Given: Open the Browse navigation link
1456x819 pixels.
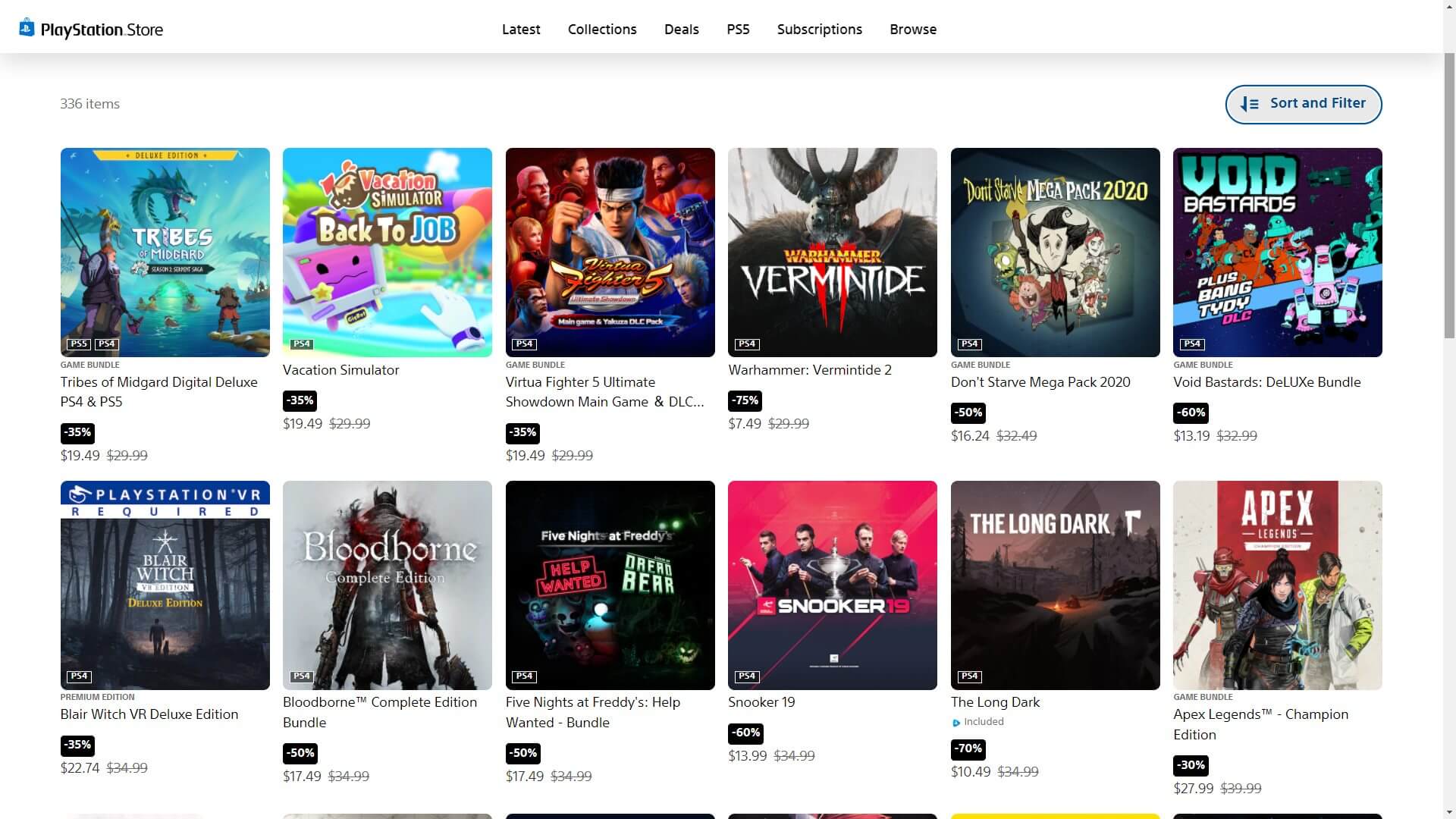Looking at the screenshot, I should click(913, 30).
